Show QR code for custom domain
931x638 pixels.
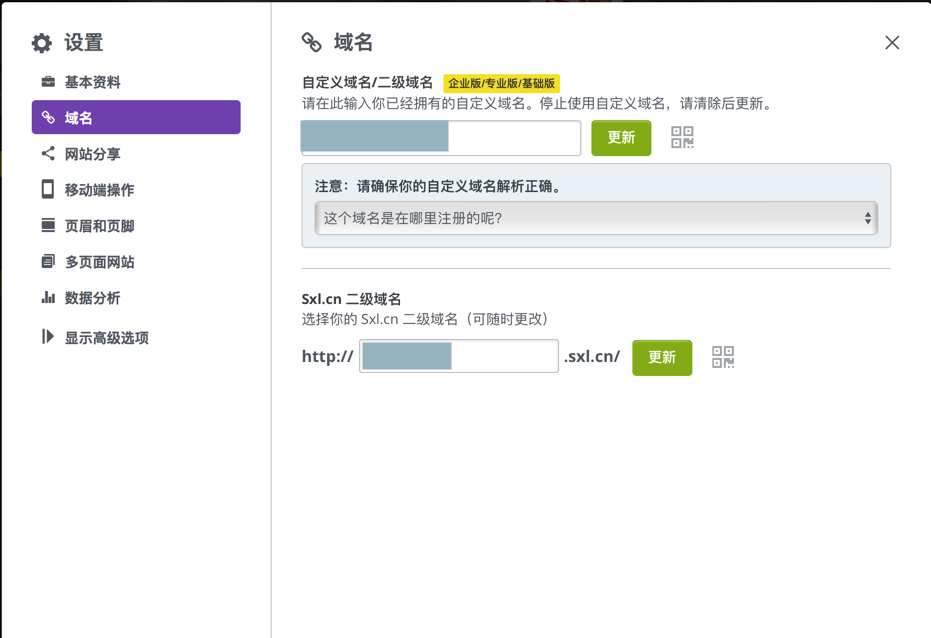pyautogui.click(x=682, y=138)
